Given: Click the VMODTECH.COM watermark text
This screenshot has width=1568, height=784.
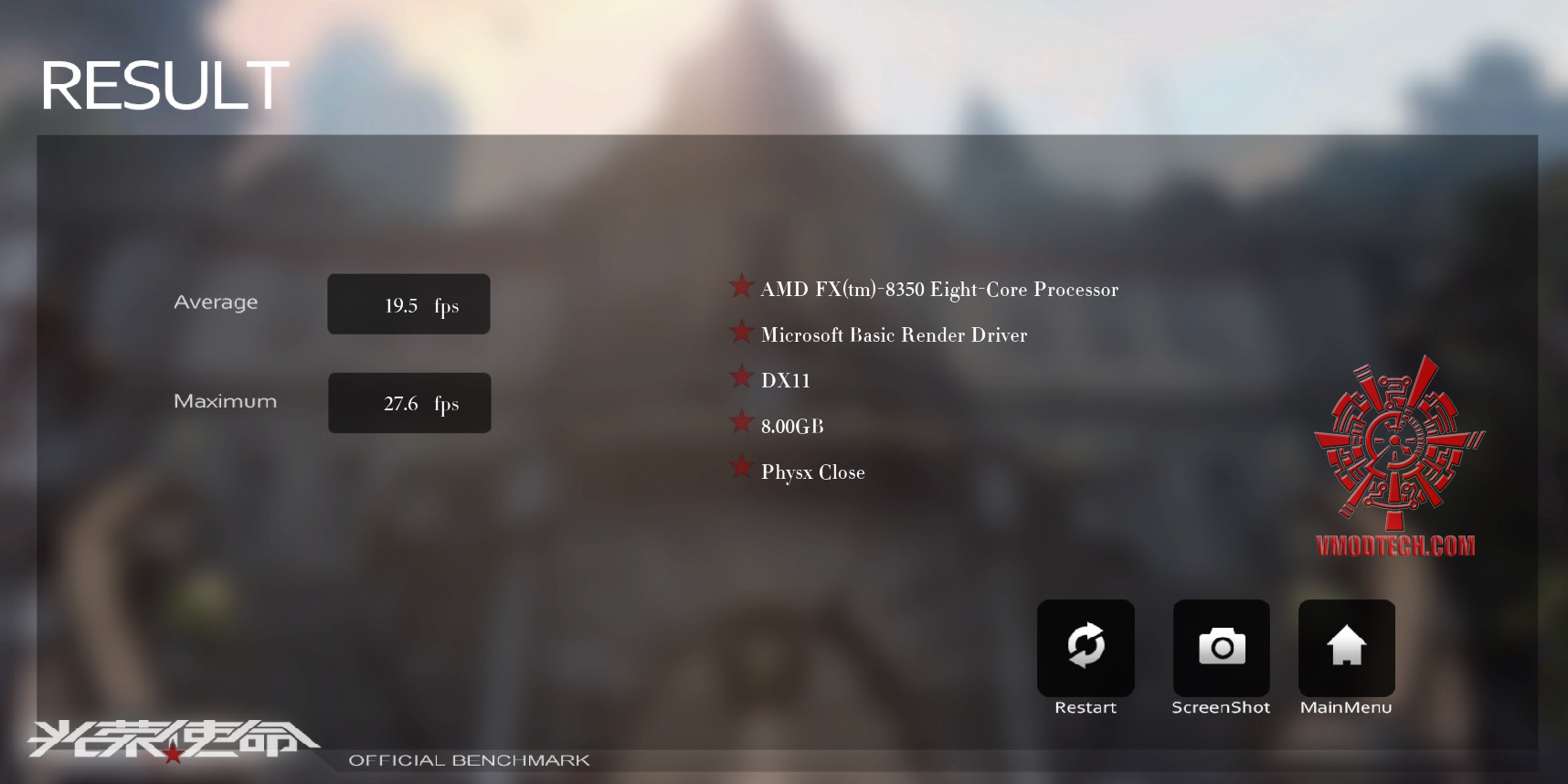Looking at the screenshot, I should [1395, 546].
